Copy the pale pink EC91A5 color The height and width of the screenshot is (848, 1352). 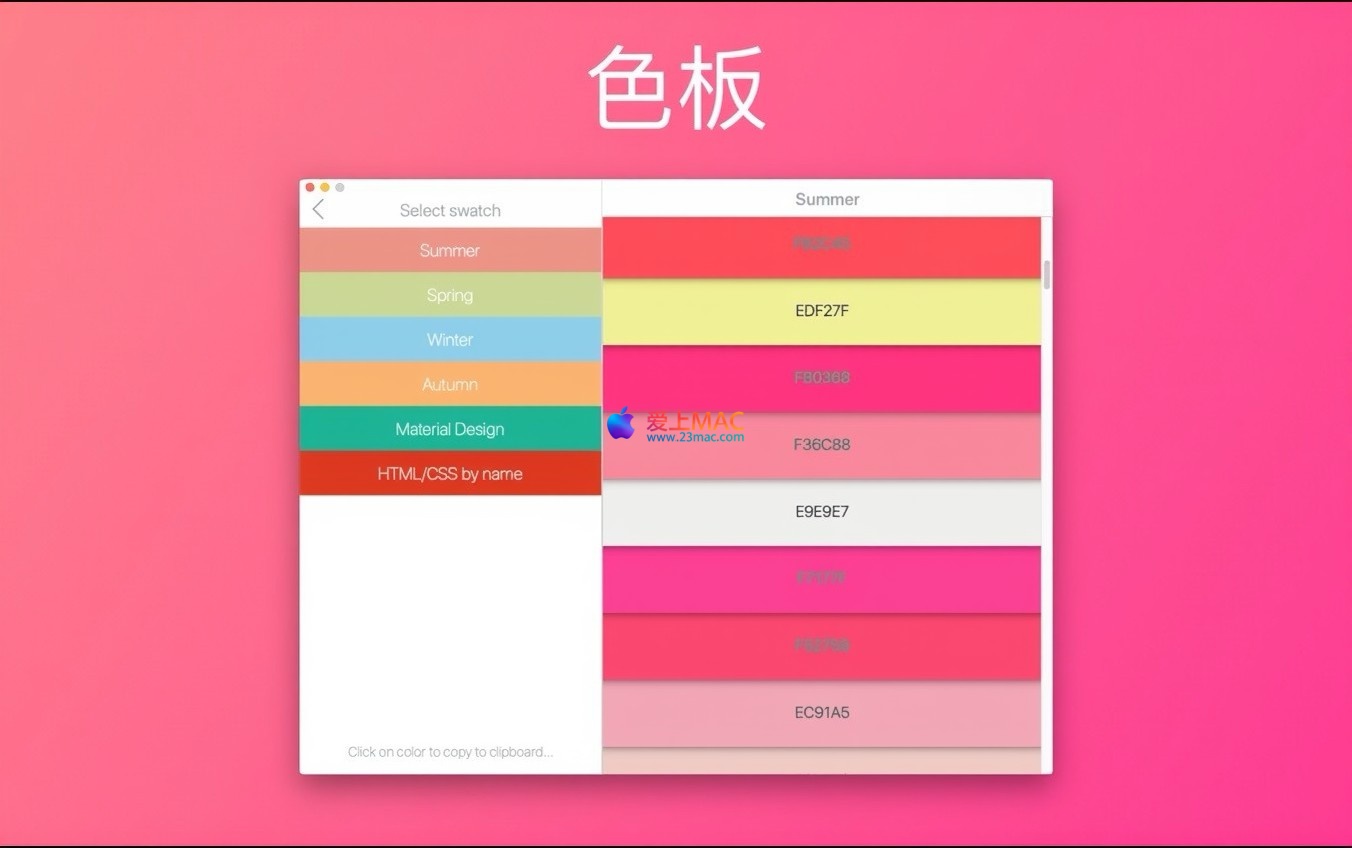pos(821,713)
